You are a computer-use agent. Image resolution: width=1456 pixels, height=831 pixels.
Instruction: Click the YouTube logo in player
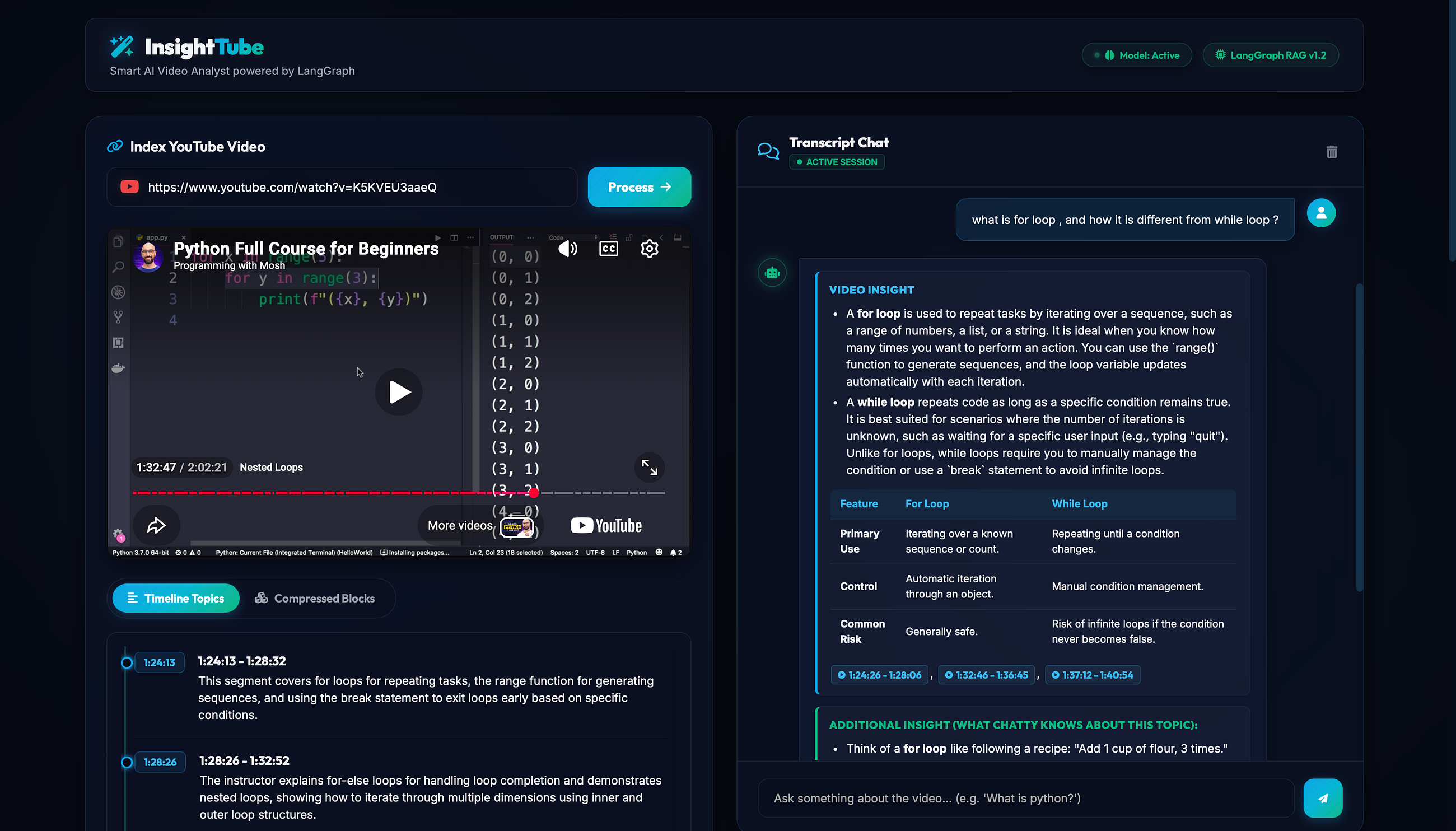coord(606,526)
